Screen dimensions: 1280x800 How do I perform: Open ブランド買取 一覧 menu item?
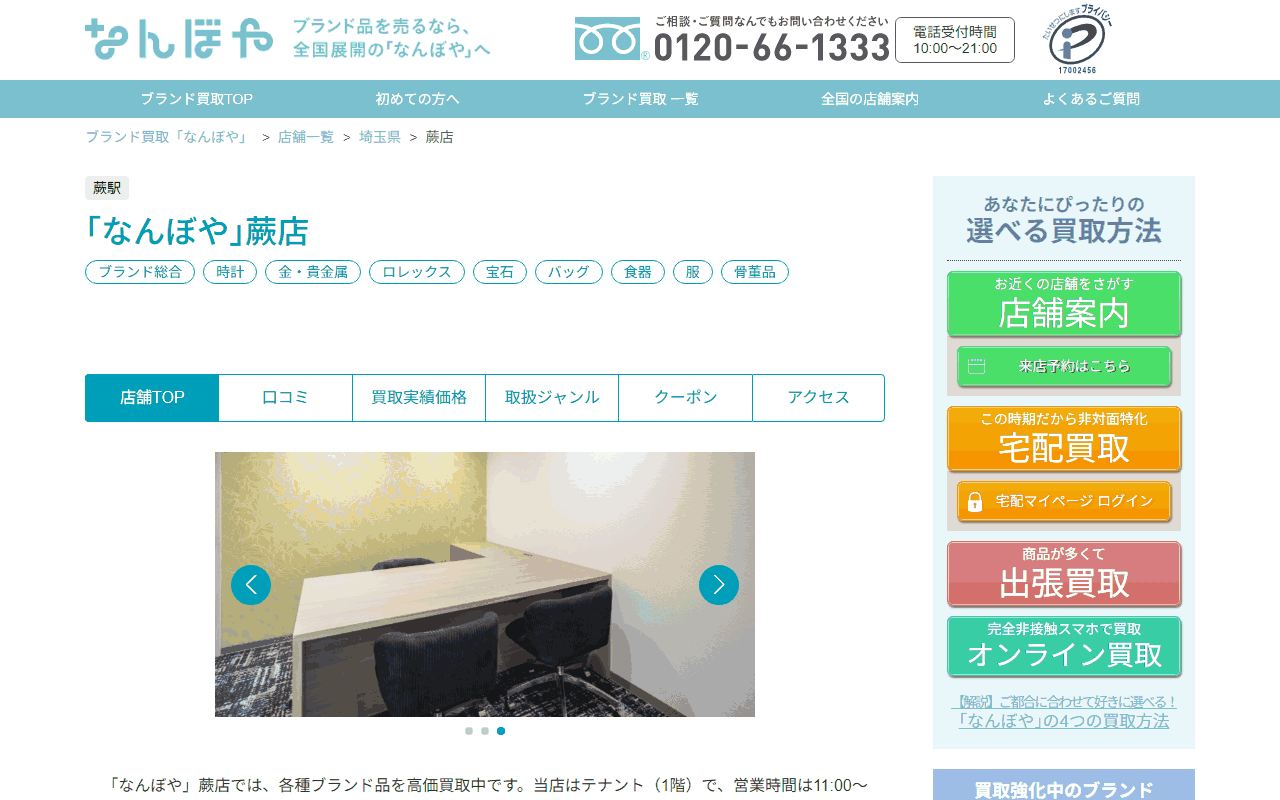pyautogui.click(x=641, y=99)
